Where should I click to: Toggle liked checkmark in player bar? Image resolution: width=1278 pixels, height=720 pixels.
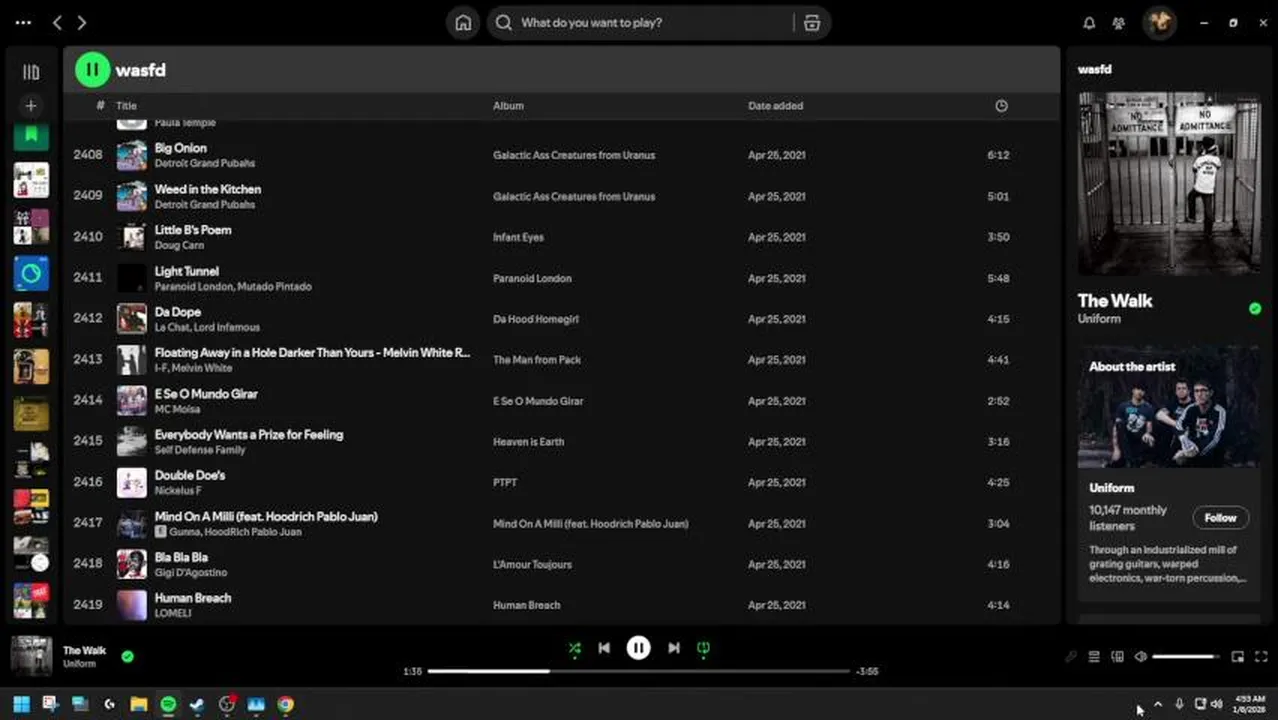click(127, 657)
